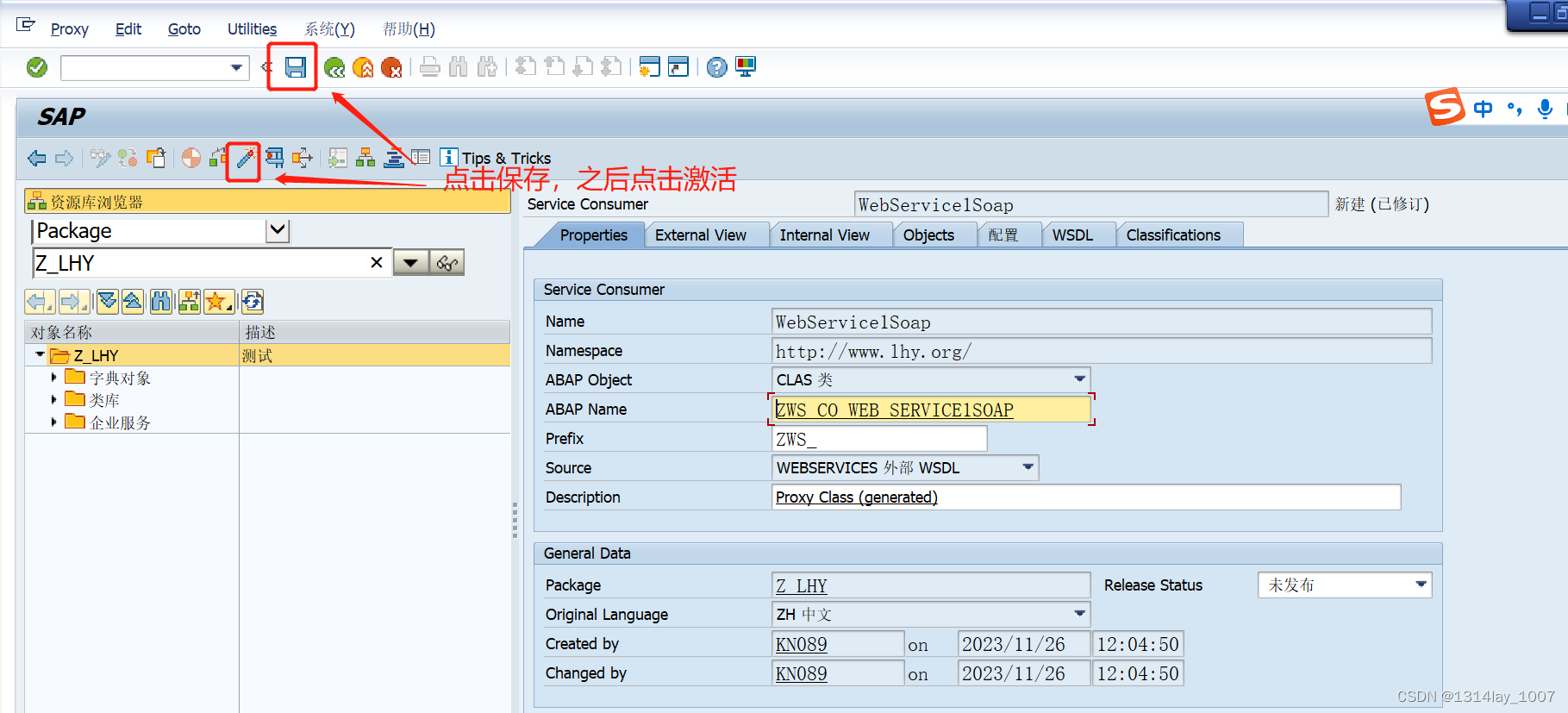
Task: Open the Release Status dropdown
Action: 1421,585
